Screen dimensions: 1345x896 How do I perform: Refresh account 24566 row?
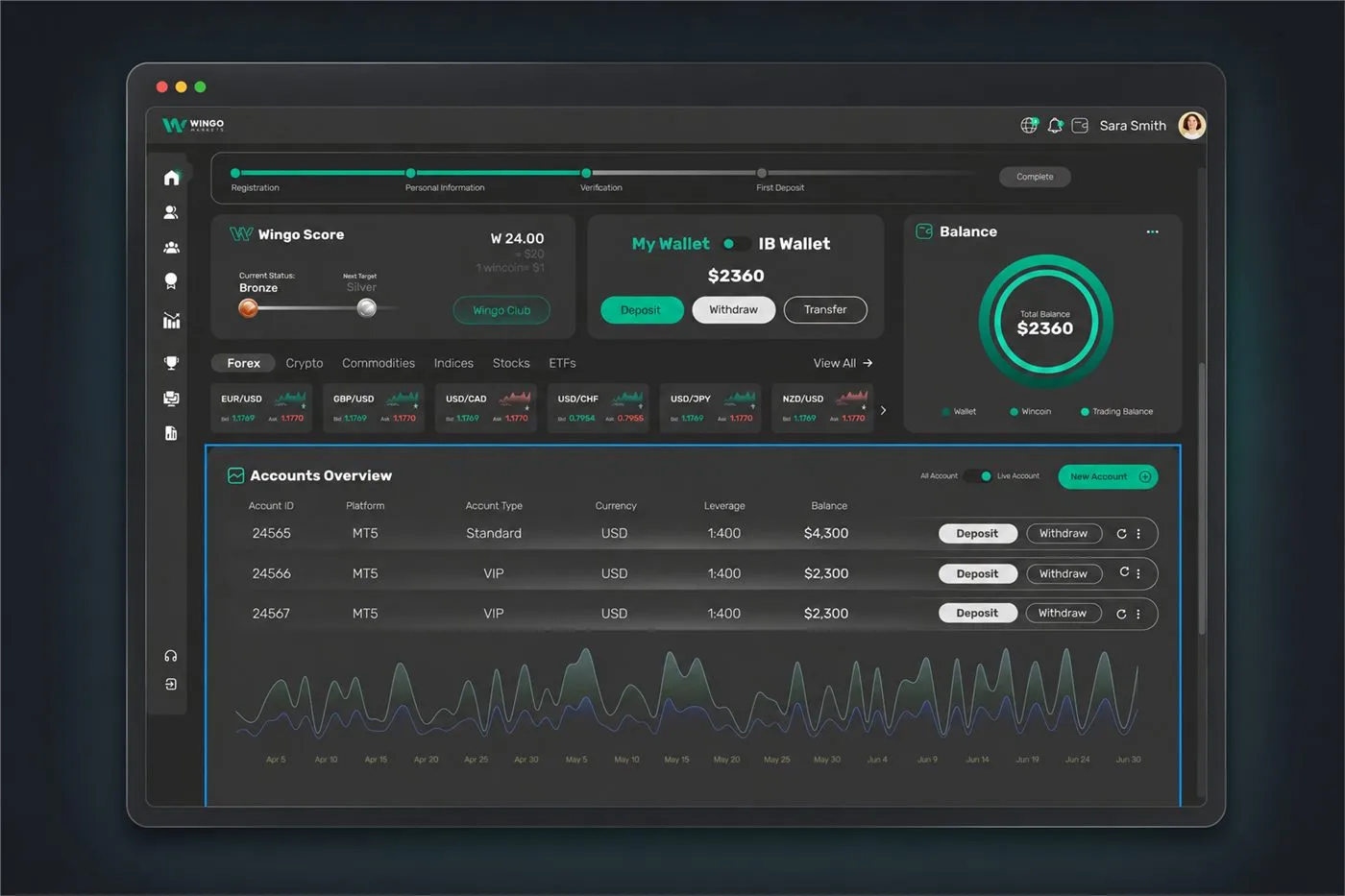1124,572
